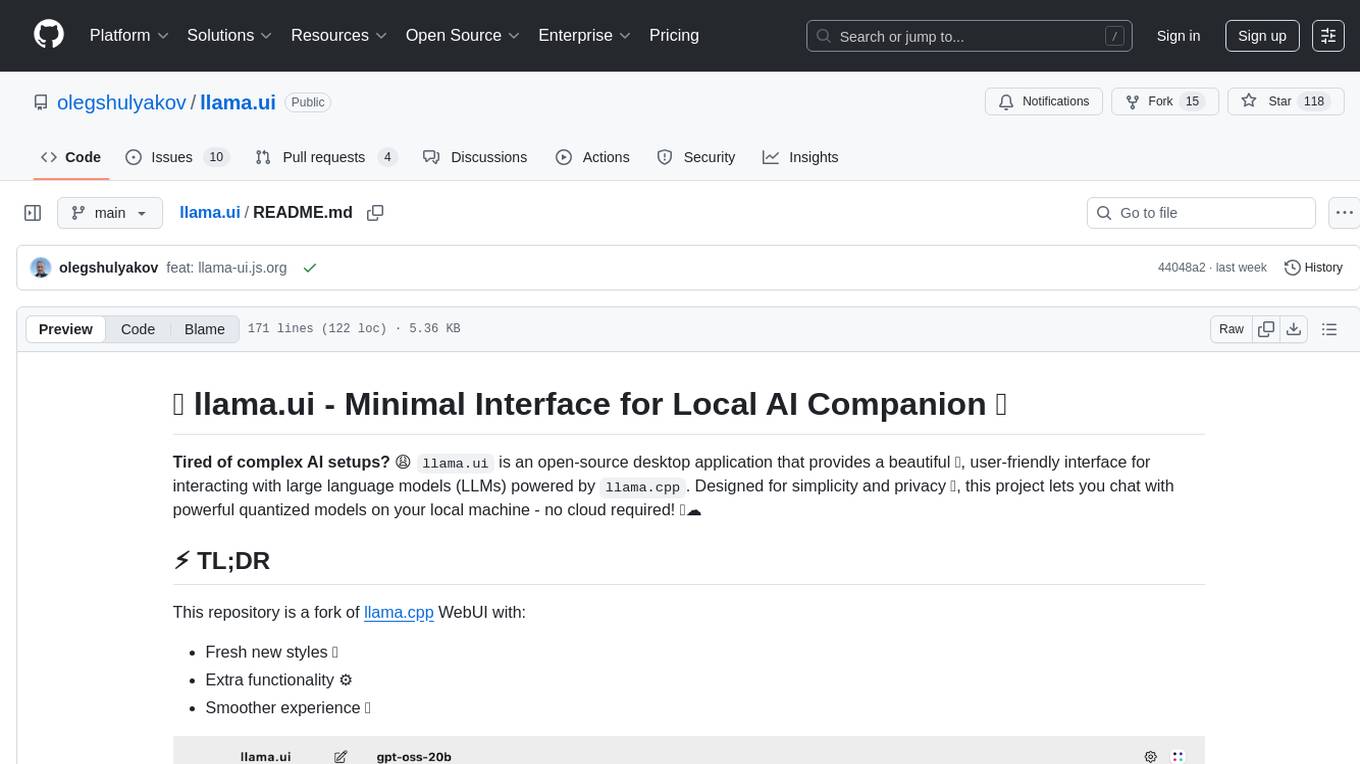The height and width of the screenshot is (764, 1360).
Task: Open the appearance settings icon in the header
Action: click(1328, 36)
